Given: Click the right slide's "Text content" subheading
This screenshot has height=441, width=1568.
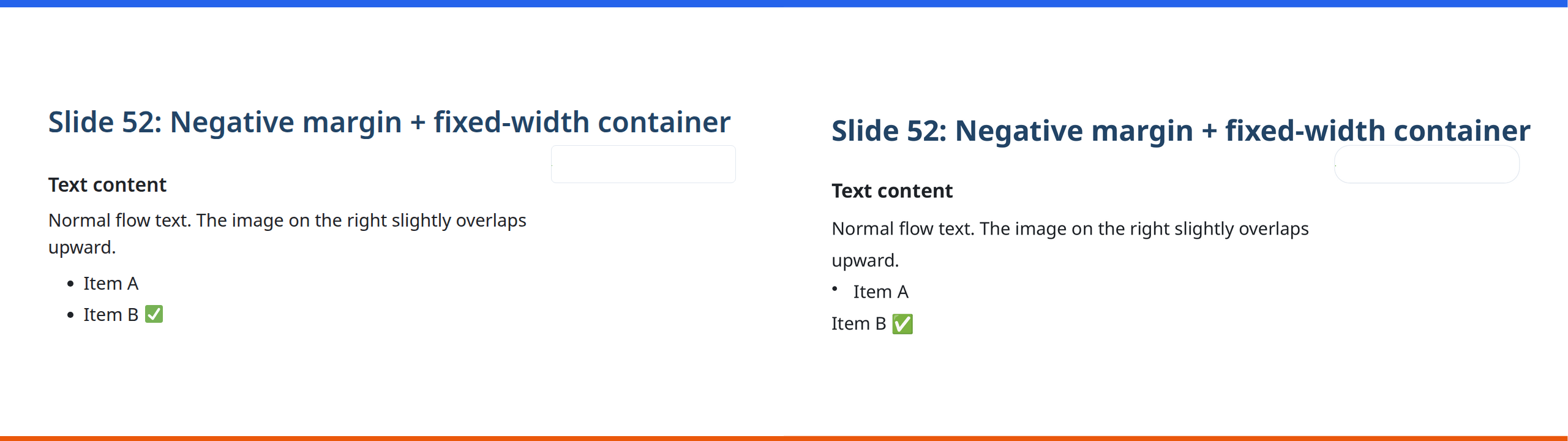Looking at the screenshot, I should click(x=891, y=190).
